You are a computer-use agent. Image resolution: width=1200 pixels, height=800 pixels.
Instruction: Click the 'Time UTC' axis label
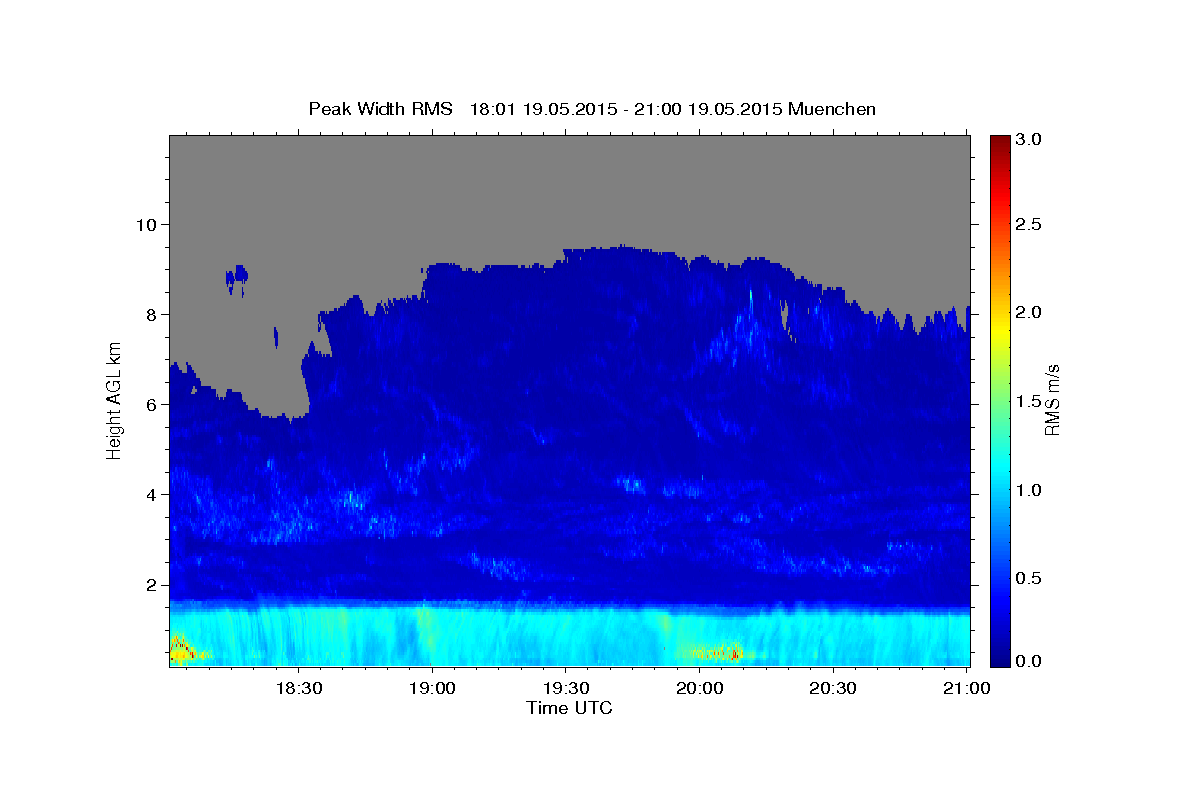tap(569, 708)
